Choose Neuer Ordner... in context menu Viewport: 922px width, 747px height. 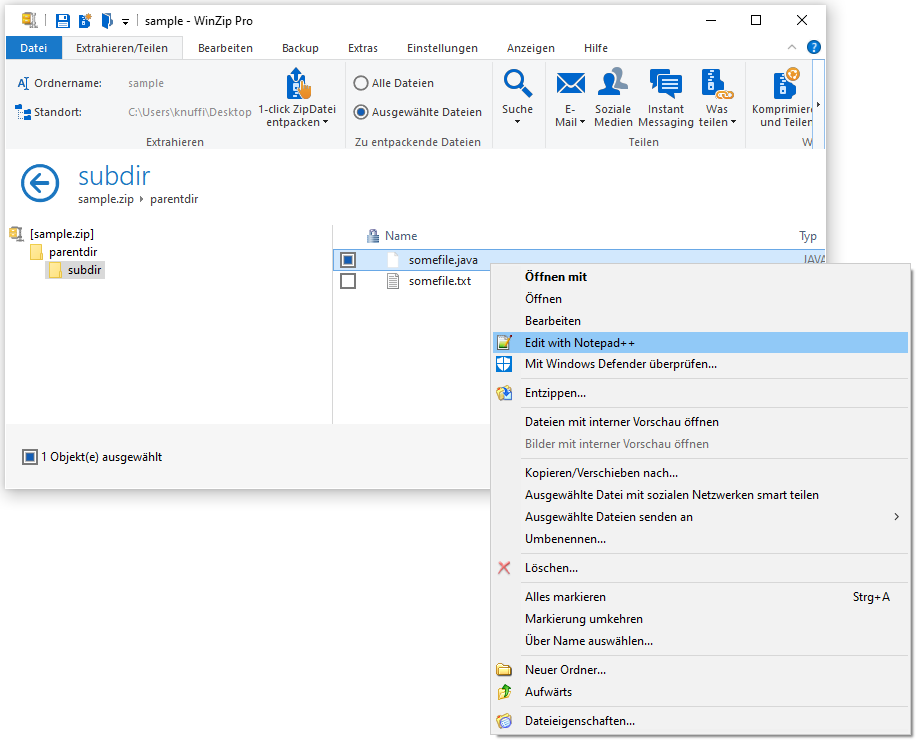coord(700,670)
